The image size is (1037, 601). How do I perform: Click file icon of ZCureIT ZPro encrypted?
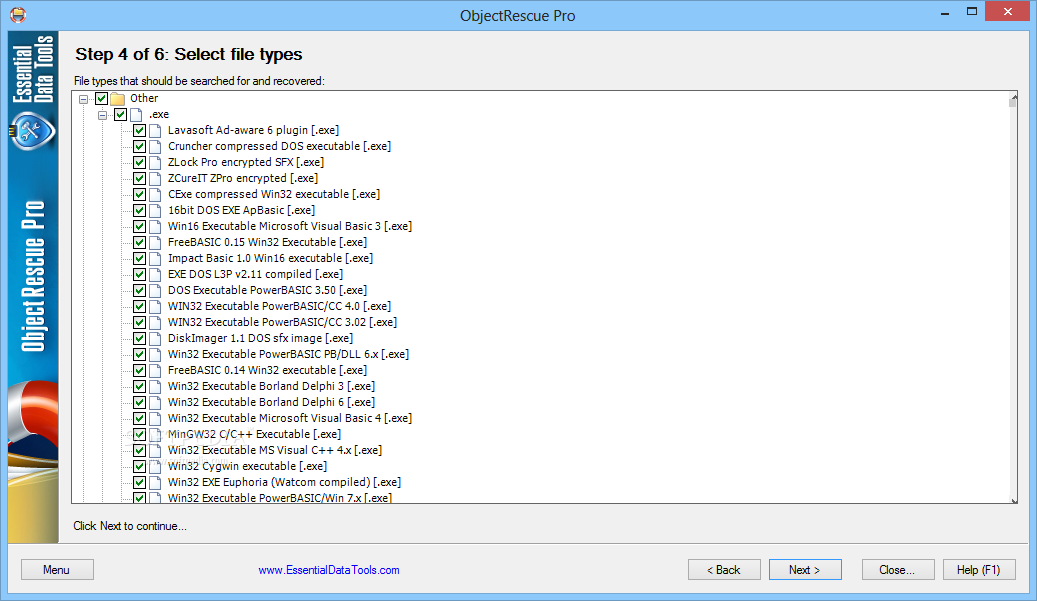[155, 179]
